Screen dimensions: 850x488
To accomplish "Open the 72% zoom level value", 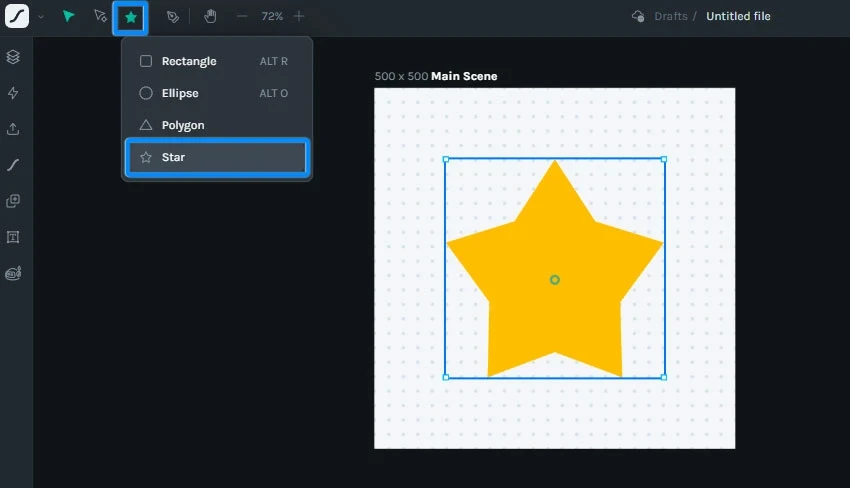I will tap(272, 16).
